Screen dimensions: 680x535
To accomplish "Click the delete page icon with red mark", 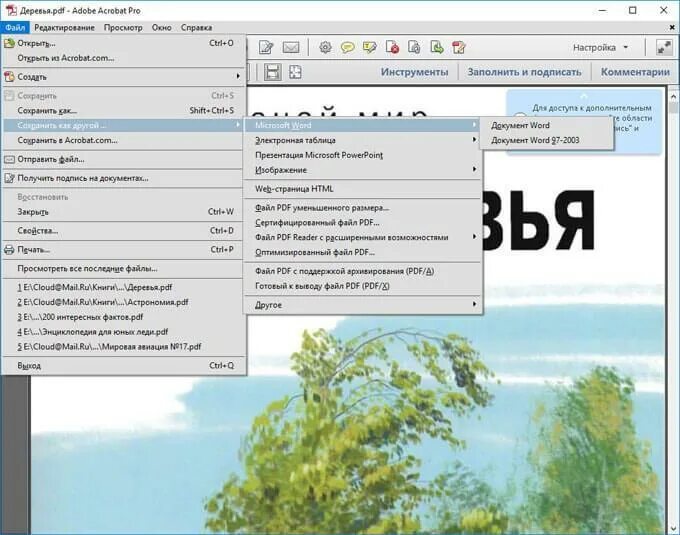I will 392,47.
